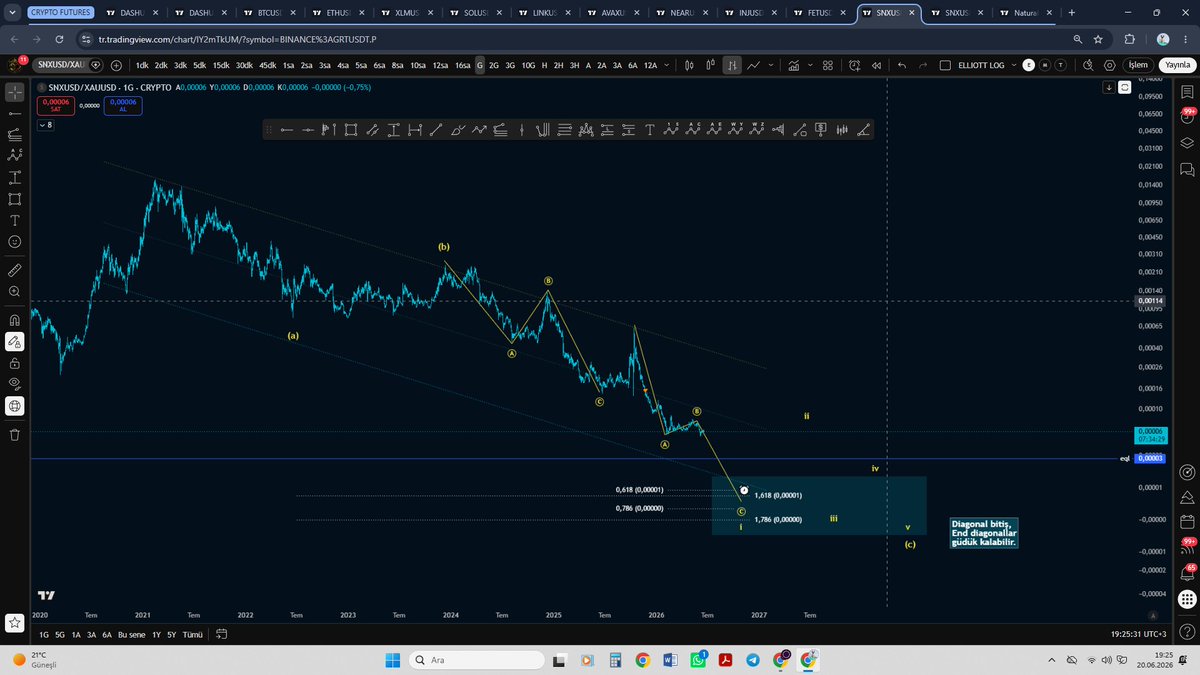Image resolution: width=1200 pixels, height=675 pixels.
Task: Select the ruler measure tool in left sidebar
Action: coord(15,270)
